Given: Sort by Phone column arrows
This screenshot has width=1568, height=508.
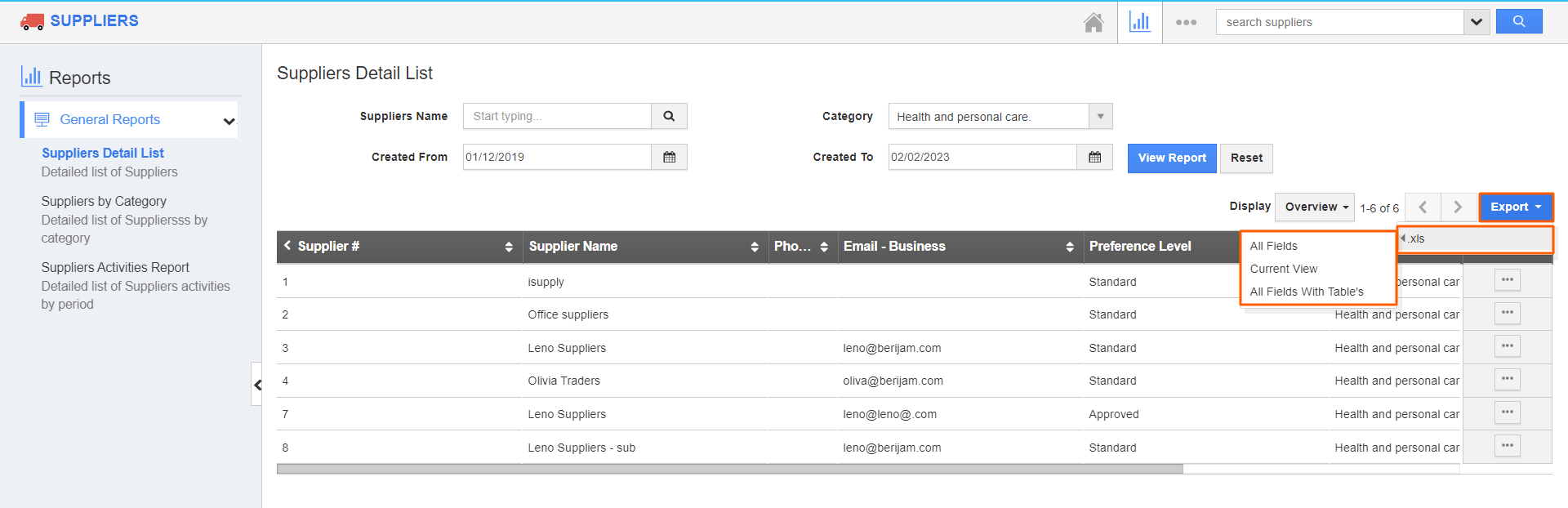Looking at the screenshot, I should (824, 247).
